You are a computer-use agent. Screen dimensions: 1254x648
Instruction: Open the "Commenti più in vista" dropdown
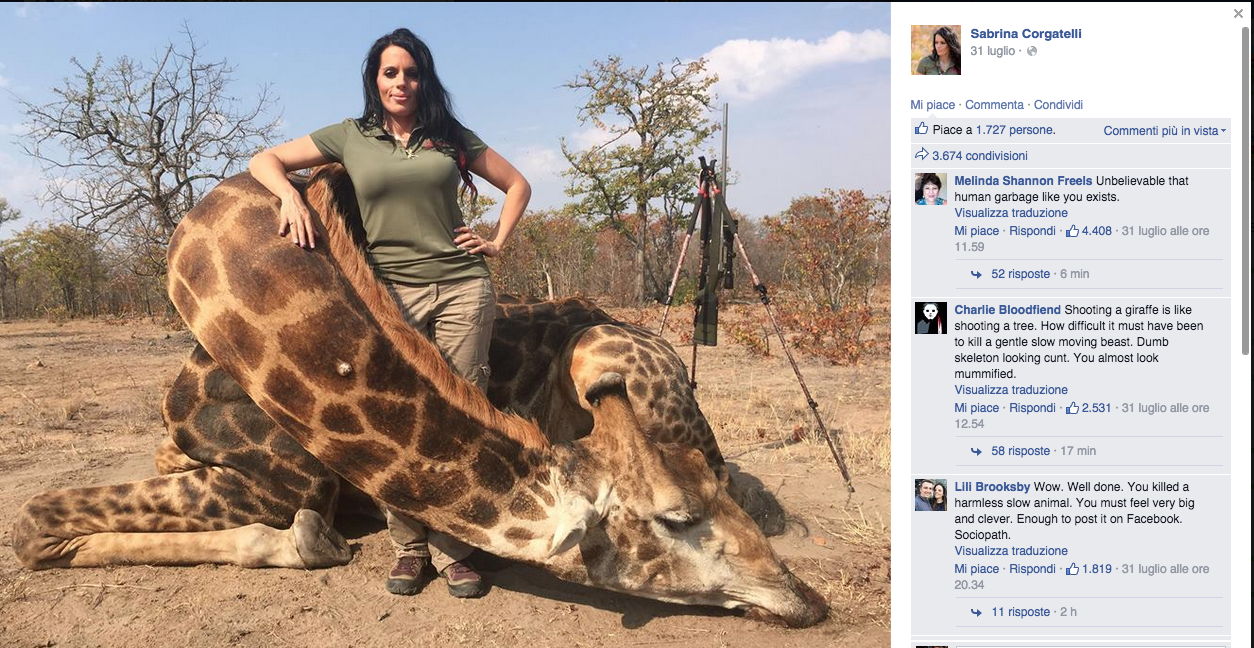(x=1164, y=130)
